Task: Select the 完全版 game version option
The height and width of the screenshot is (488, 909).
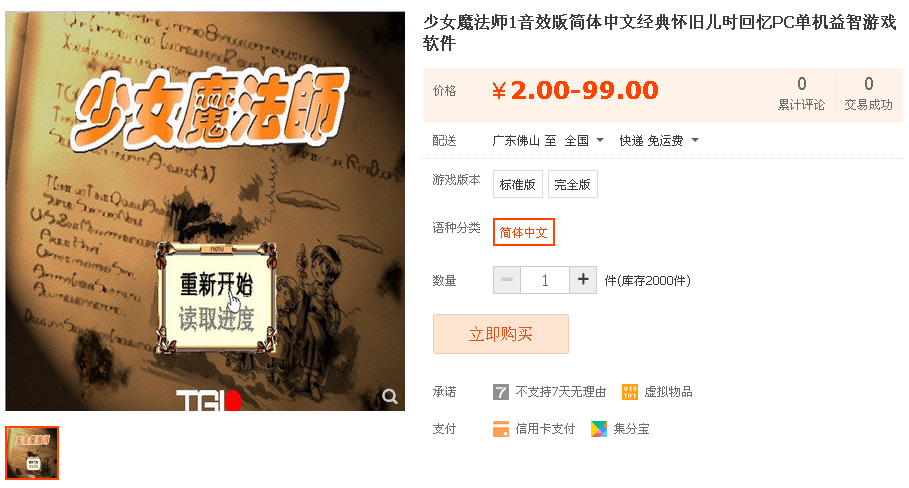Action: (x=572, y=184)
